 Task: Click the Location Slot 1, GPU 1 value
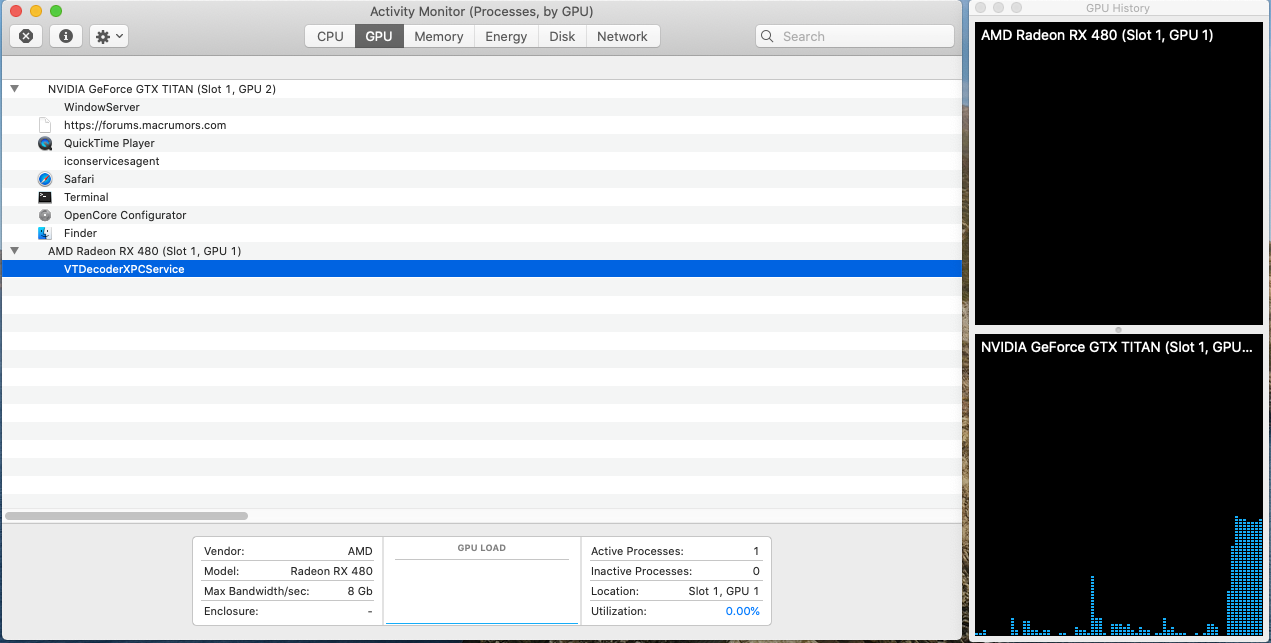724,591
